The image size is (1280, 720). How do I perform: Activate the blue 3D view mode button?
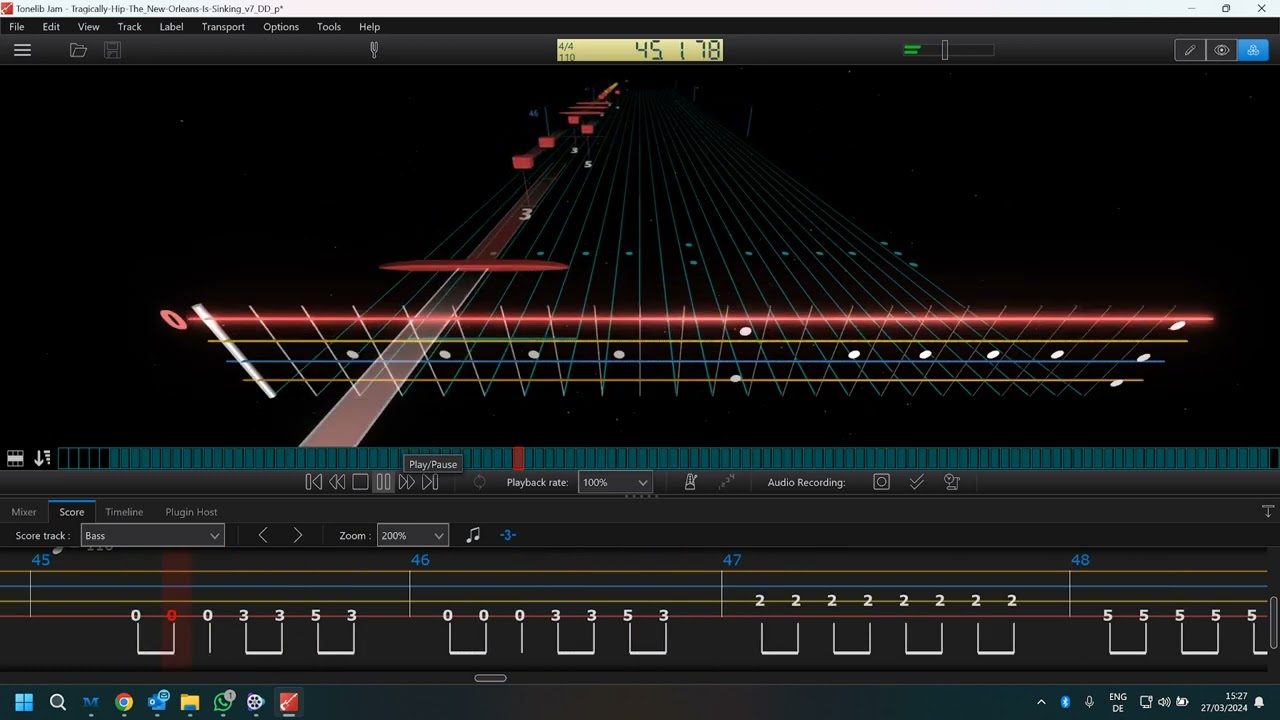[x=1253, y=50]
